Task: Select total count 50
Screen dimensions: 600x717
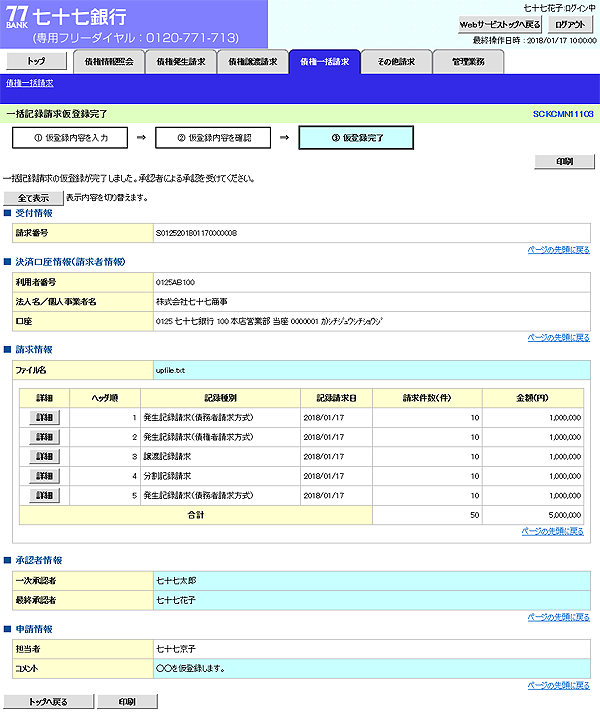Action: point(475,515)
